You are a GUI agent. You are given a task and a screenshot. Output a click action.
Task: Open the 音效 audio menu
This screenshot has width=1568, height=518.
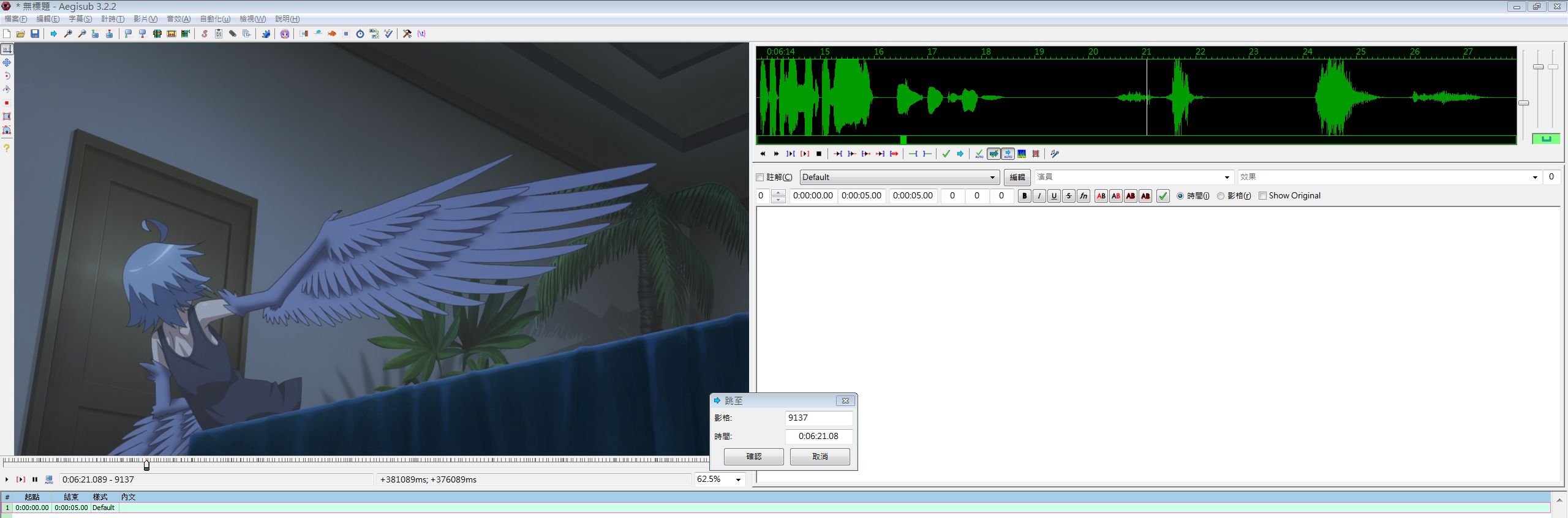click(178, 19)
